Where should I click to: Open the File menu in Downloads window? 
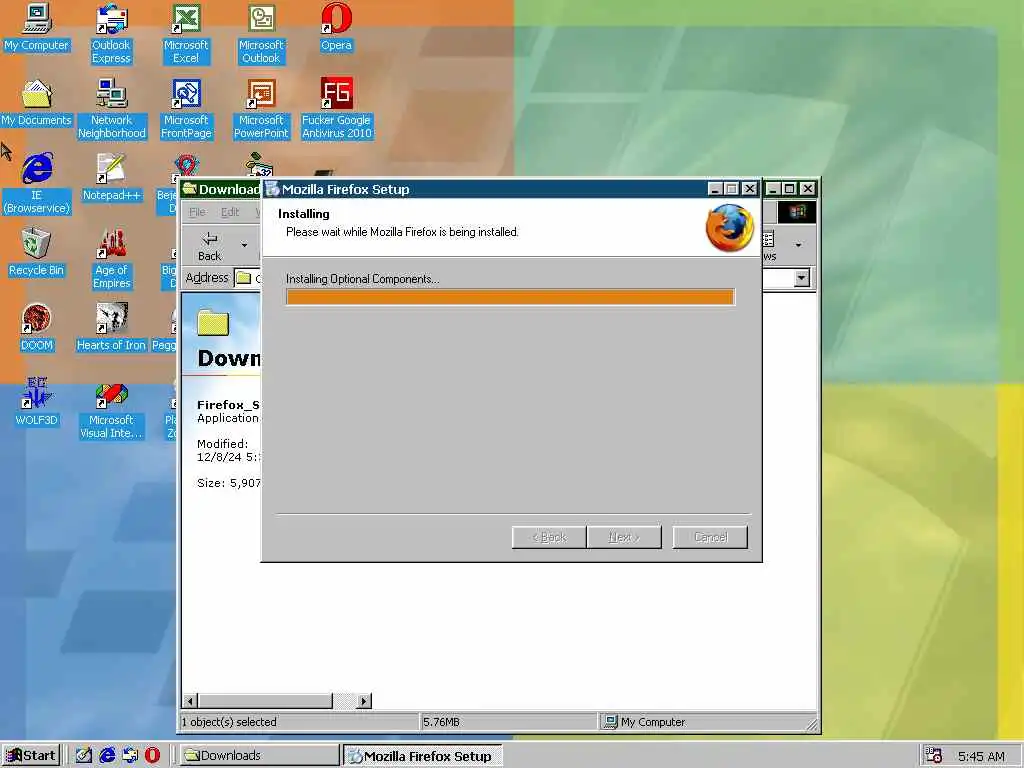tap(197, 212)
